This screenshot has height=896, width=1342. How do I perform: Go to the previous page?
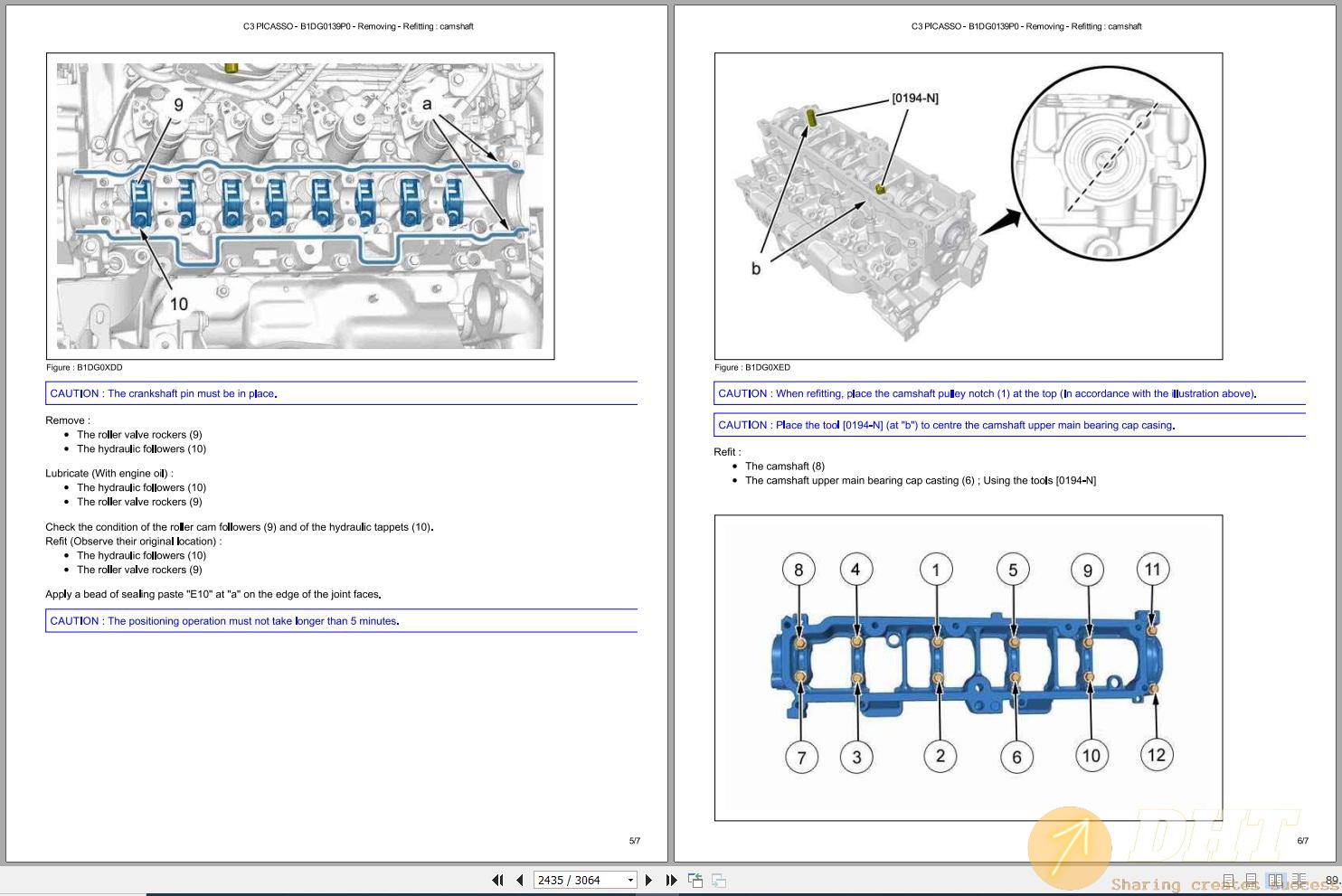(x=520, y=880)
